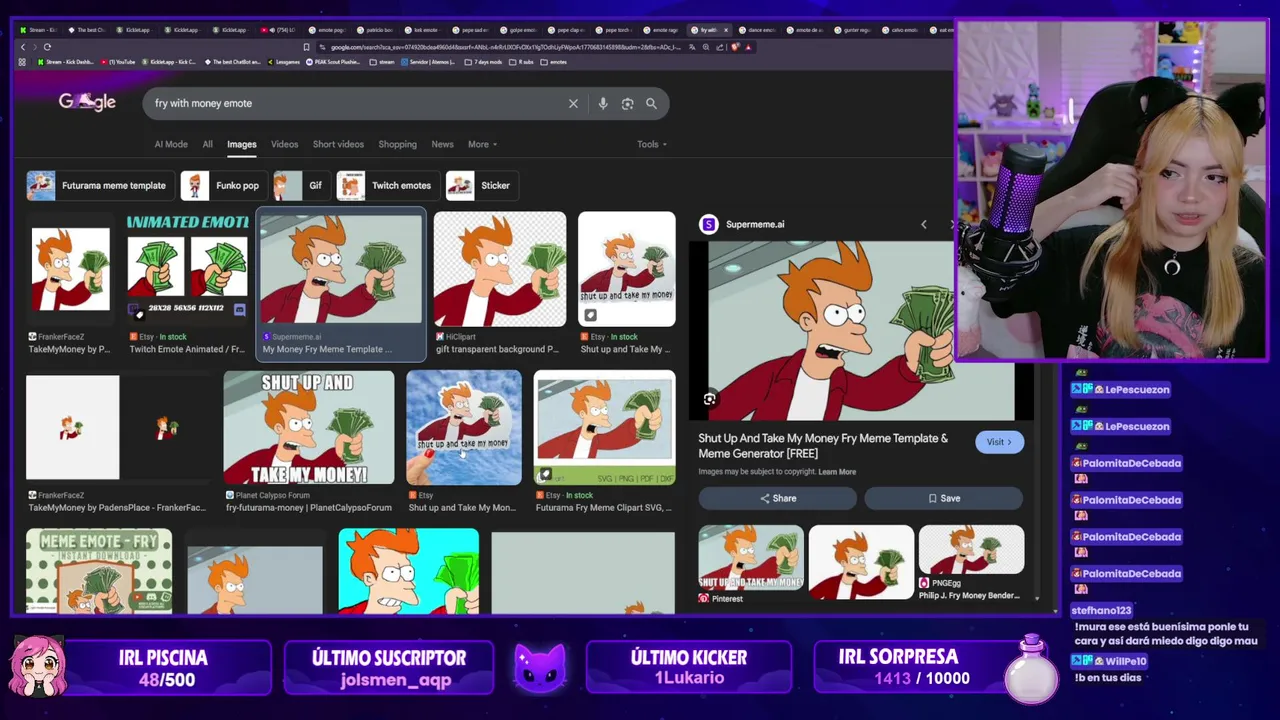Open the 'stream' bookmark folder

[x=382, y=62]
